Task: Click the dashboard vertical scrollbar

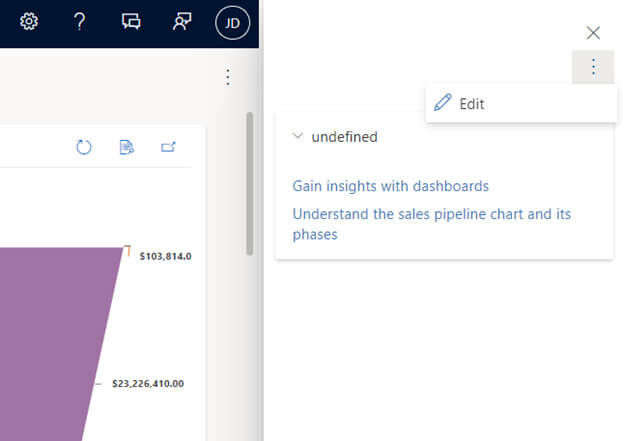Action: point(250,183)
